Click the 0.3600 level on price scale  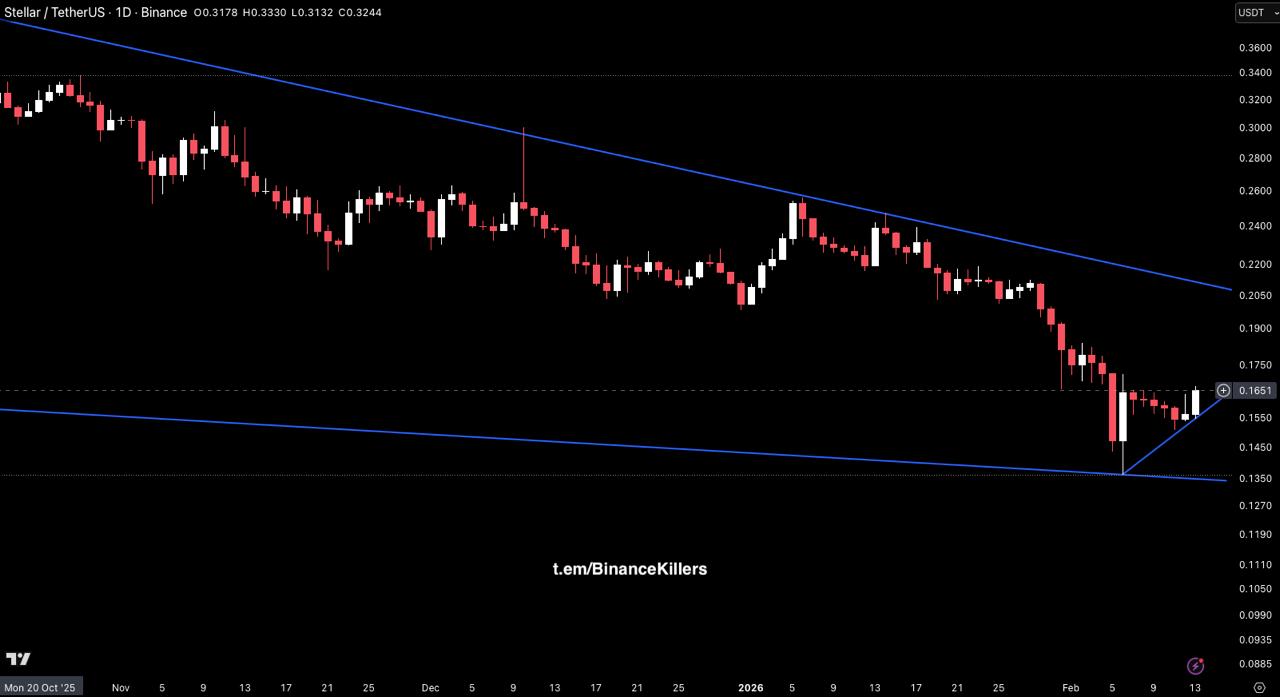[1255, 47]
